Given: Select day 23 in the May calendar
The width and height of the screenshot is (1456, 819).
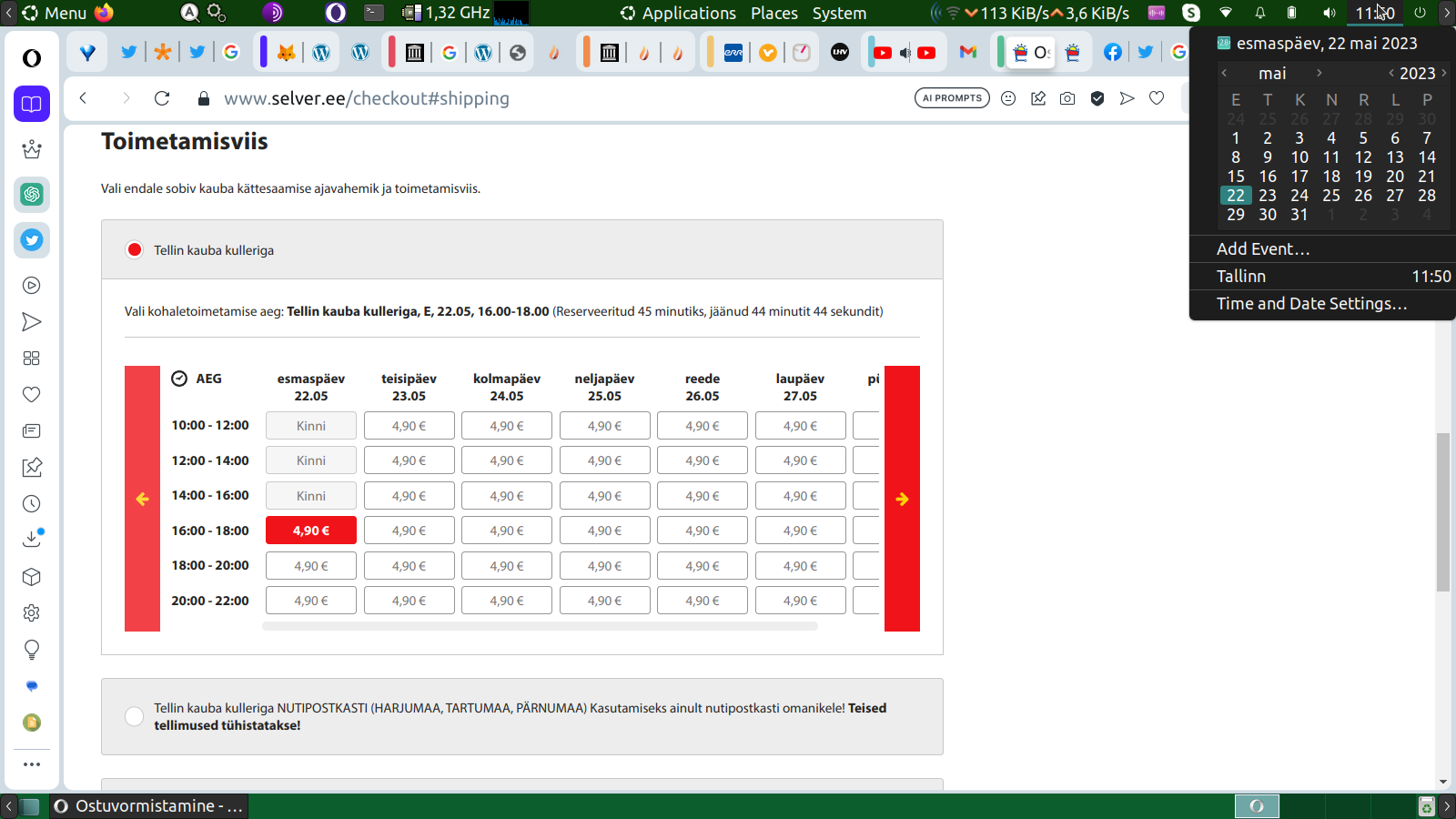Looking at the screenshot, I should tap(1268, 196).
